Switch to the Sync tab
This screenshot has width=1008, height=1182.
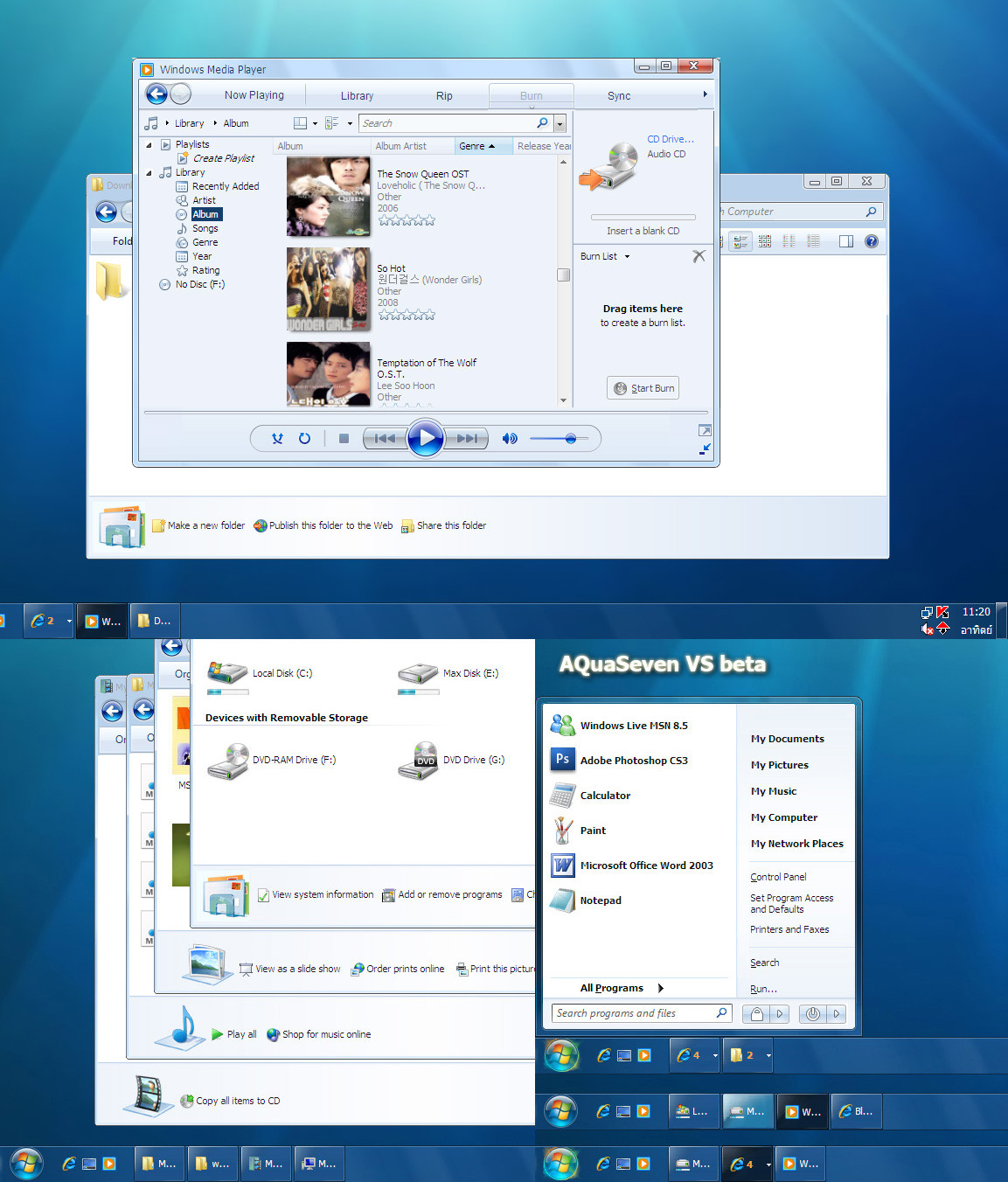tap(619, 96)
